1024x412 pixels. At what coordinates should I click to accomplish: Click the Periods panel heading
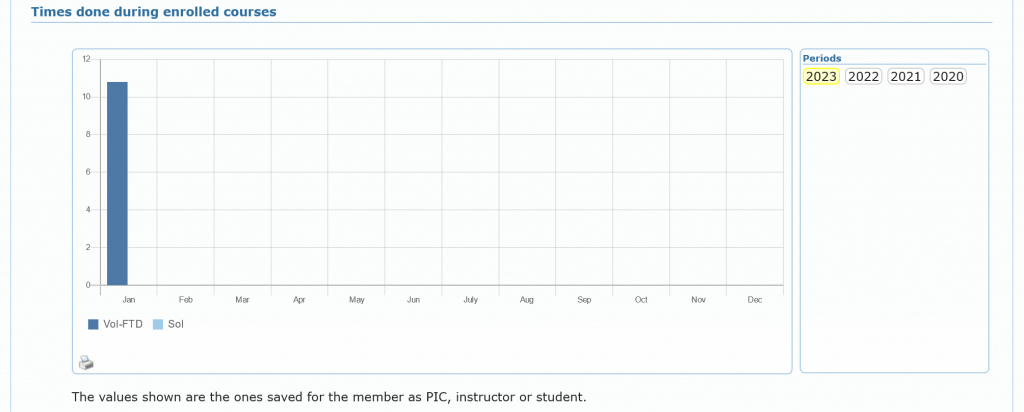[822, 58]
